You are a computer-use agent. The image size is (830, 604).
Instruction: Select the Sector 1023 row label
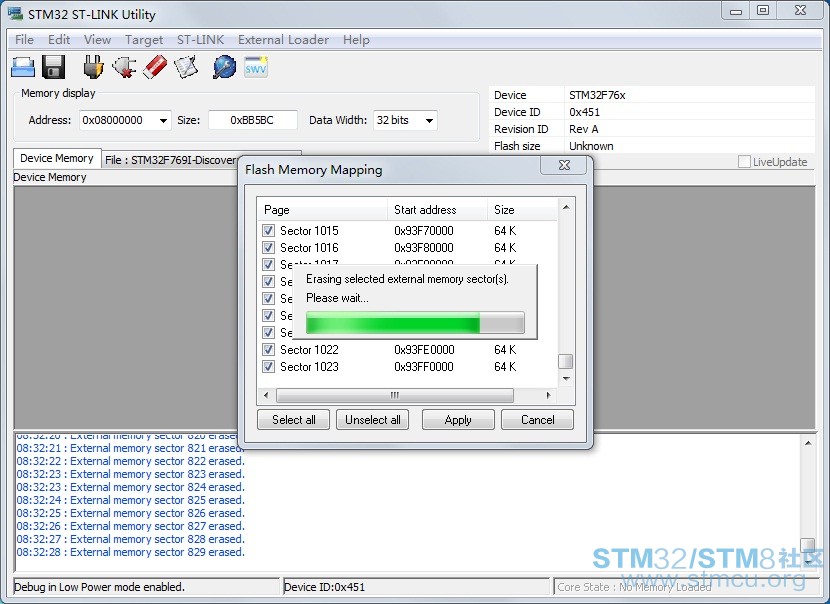[309, 367]
